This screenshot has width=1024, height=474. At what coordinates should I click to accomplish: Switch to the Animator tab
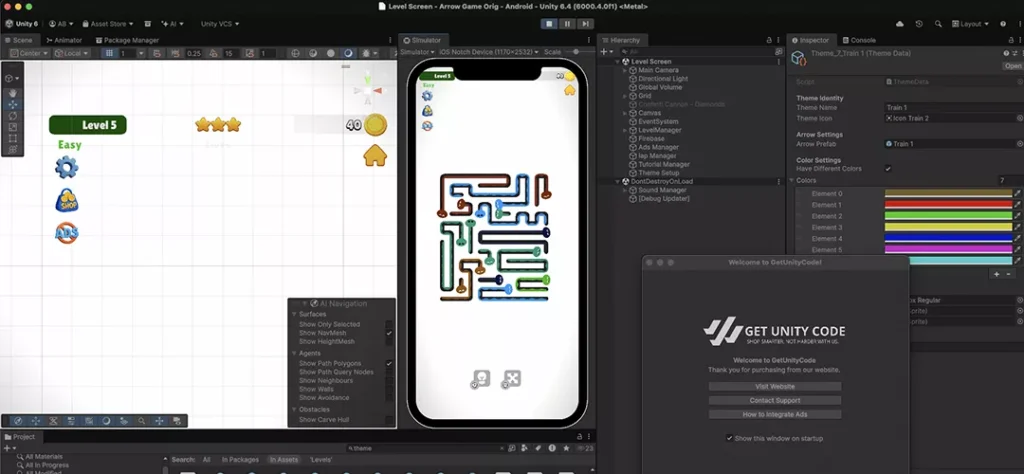64,40
